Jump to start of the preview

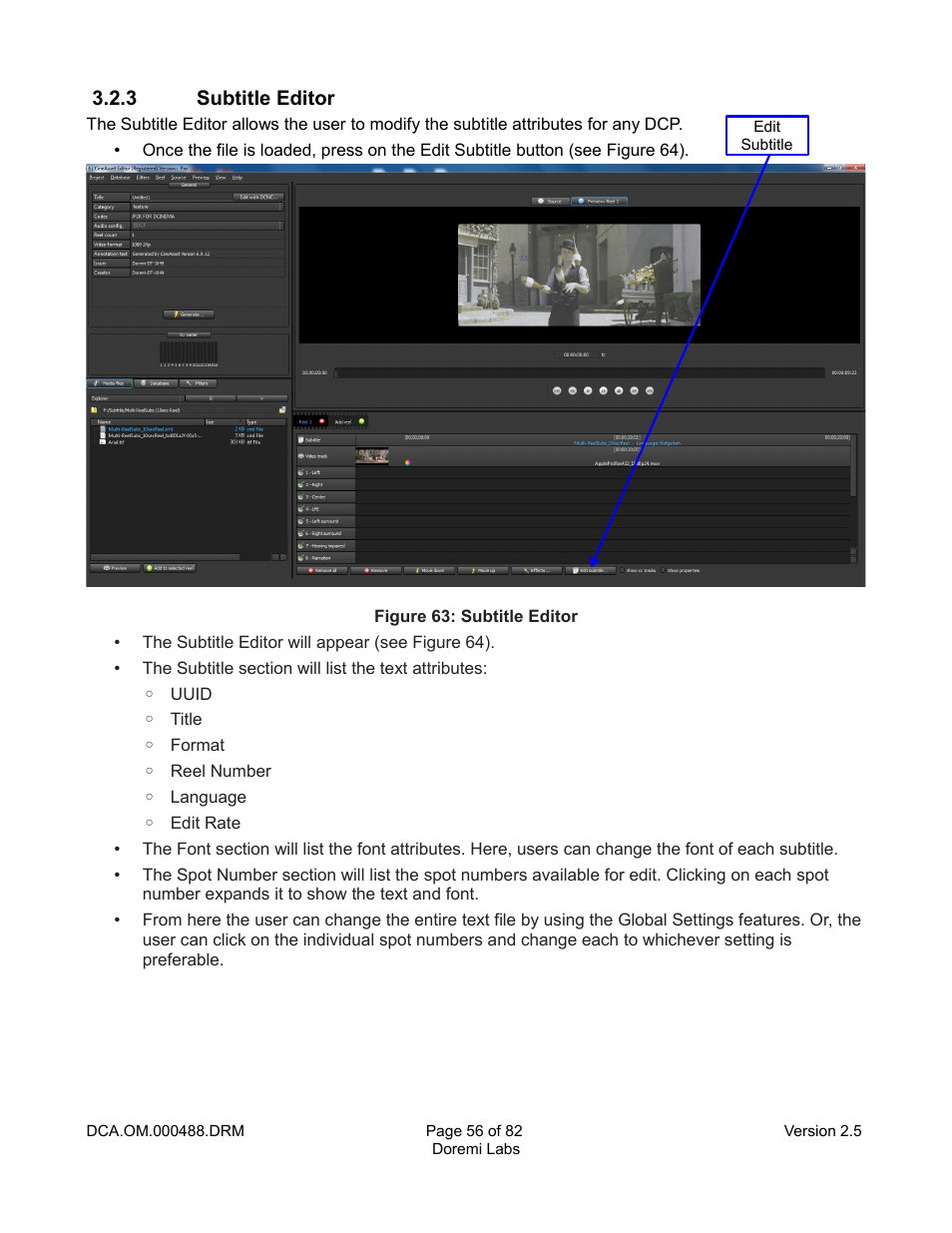[557, 390]
